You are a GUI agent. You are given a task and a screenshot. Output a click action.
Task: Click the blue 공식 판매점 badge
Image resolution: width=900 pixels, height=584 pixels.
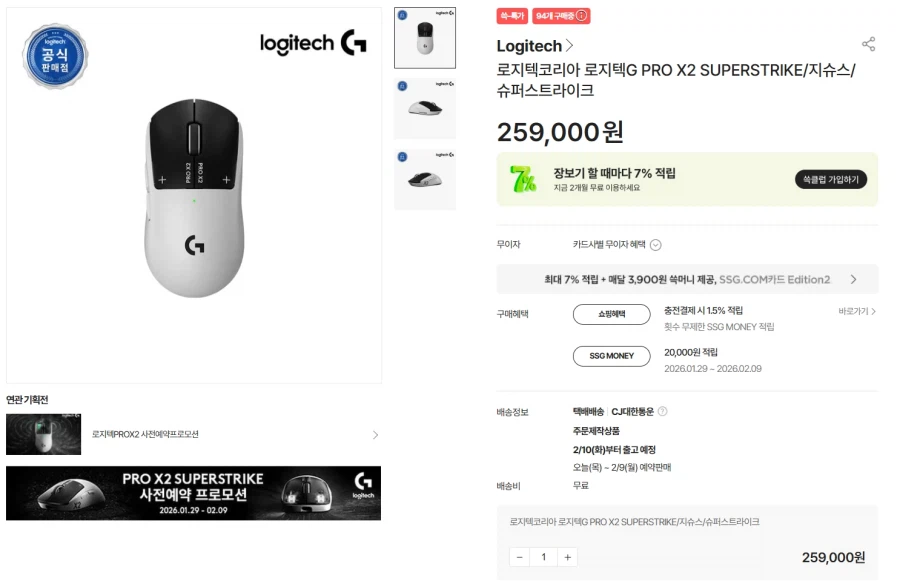54,56
